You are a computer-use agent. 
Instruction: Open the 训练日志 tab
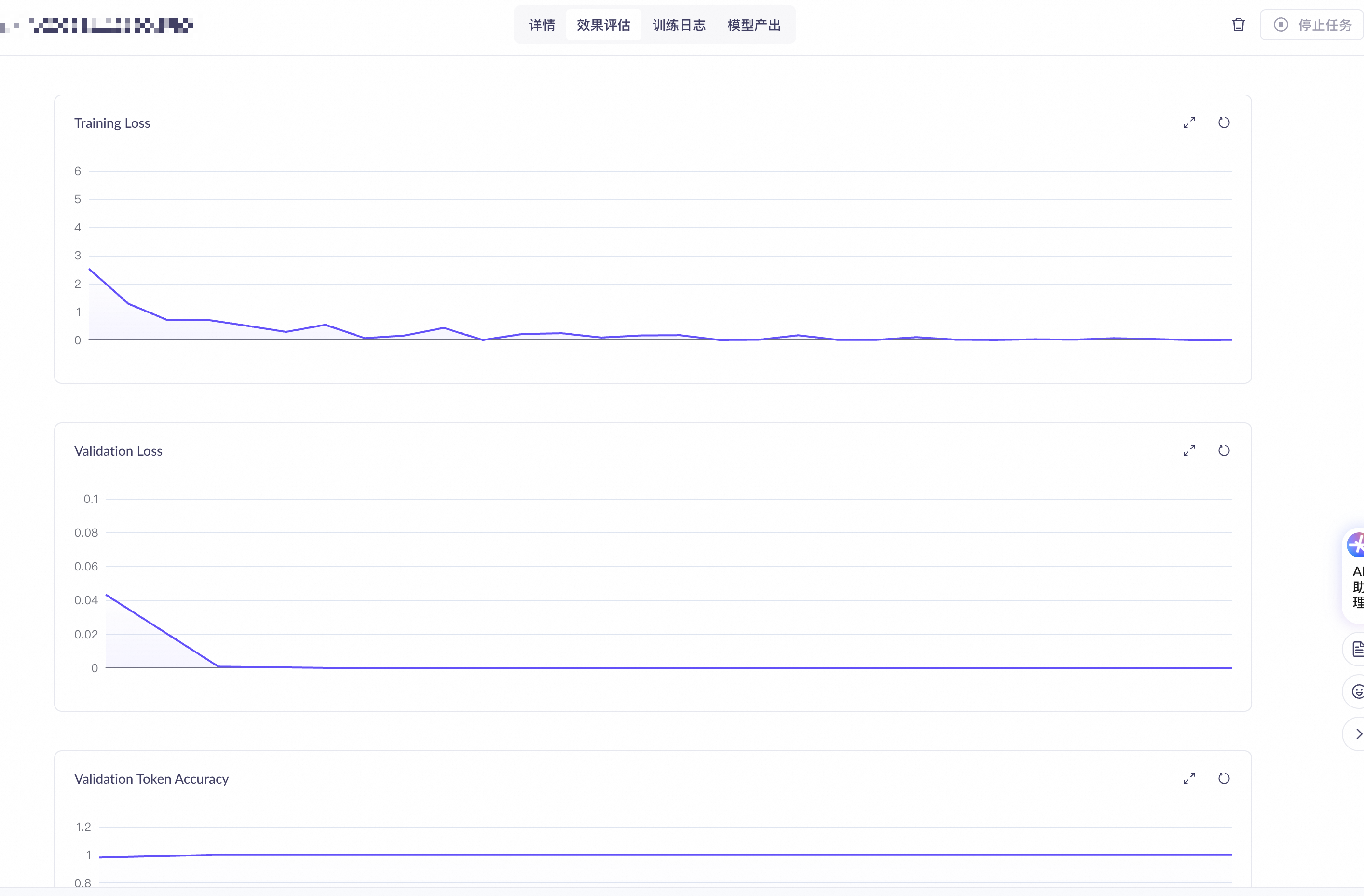tap(679, 25)
